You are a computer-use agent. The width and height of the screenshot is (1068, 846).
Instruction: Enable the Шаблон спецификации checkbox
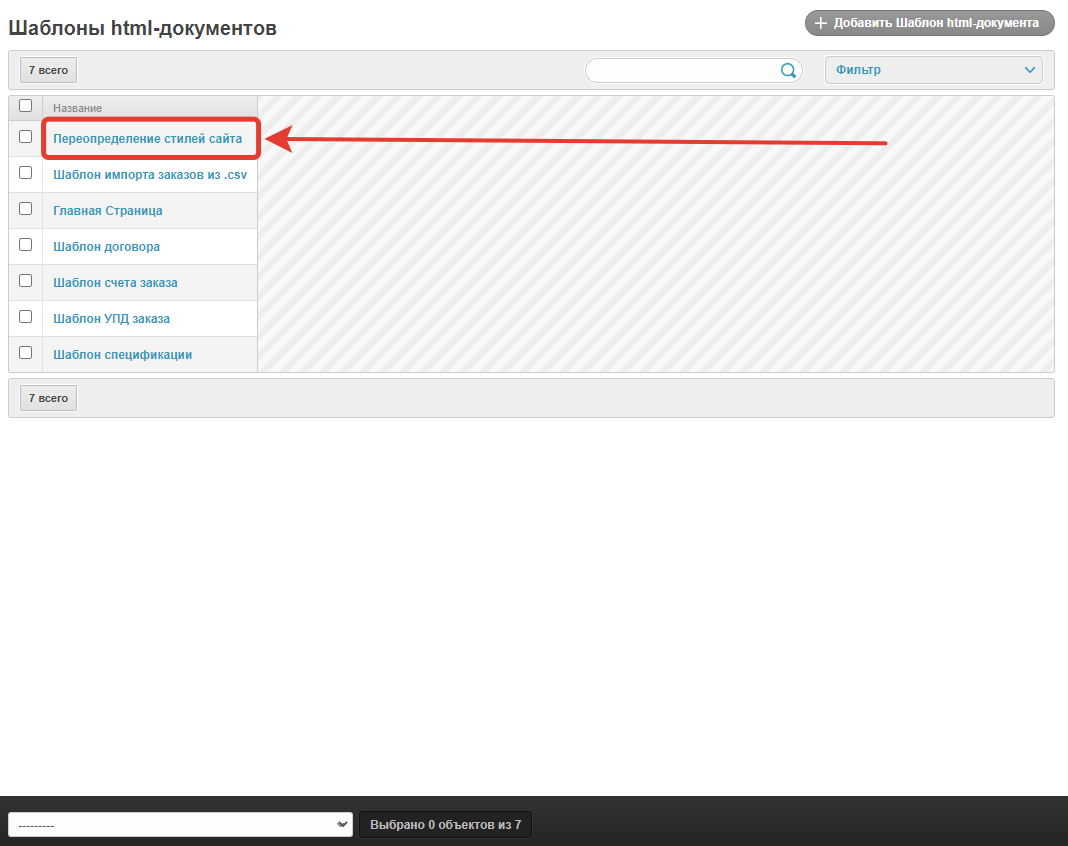26,353
